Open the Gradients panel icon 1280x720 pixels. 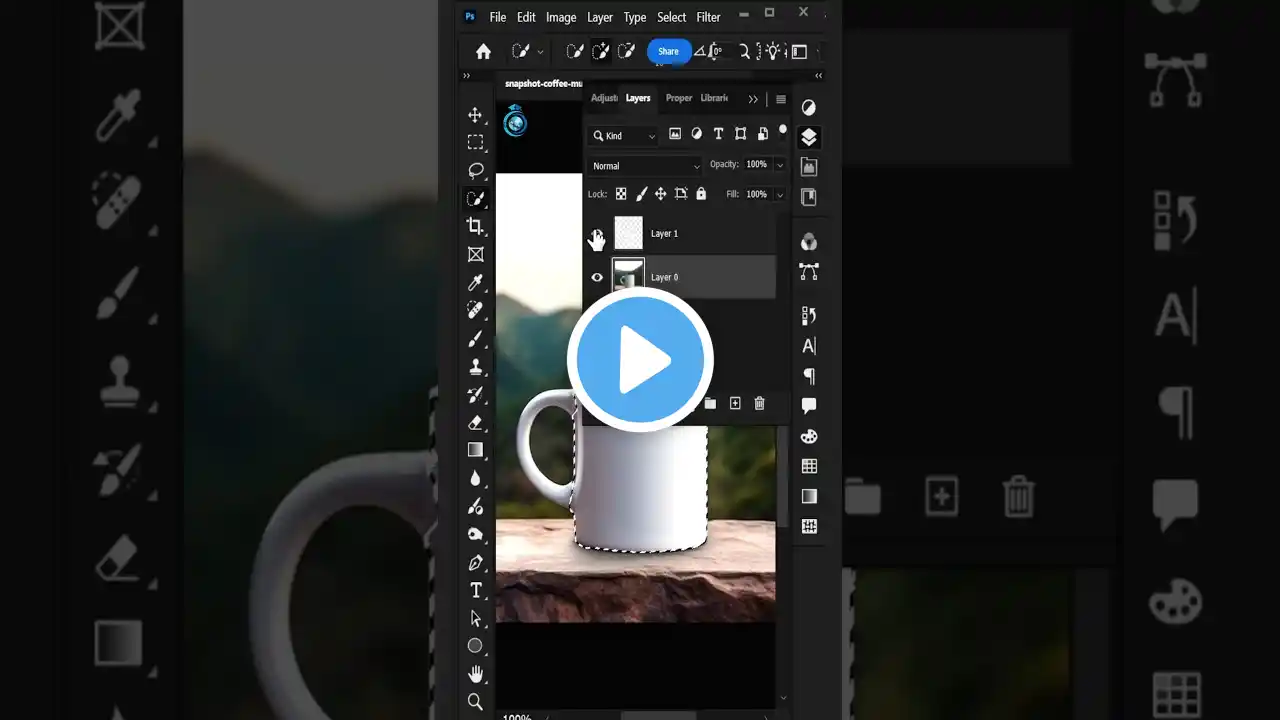[809, 496]
